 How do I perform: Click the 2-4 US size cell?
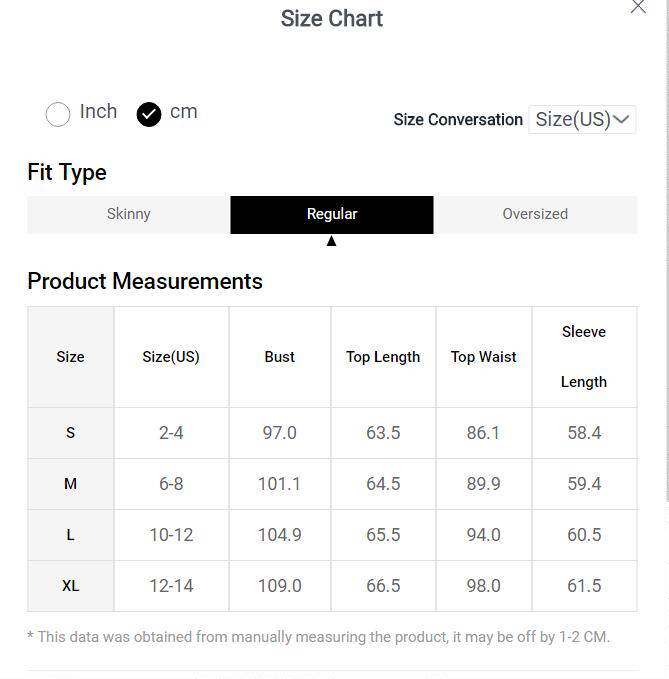(171, 433)
